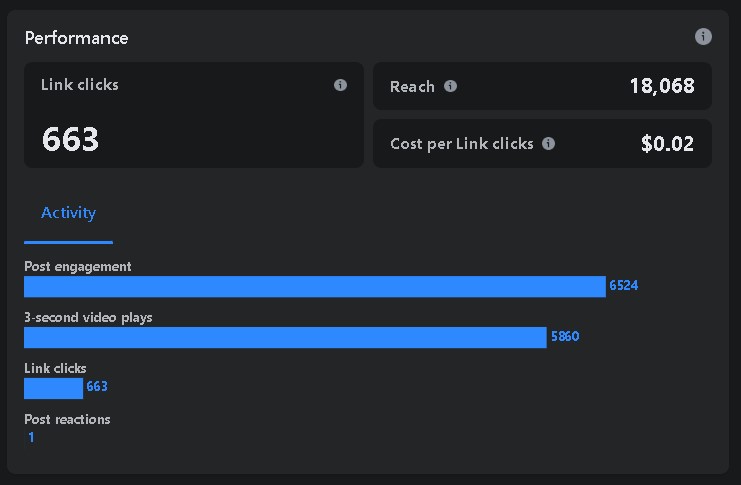Click the Performance panel info icon
Screen dimensions: 741x485
click(x=703, y=37)
